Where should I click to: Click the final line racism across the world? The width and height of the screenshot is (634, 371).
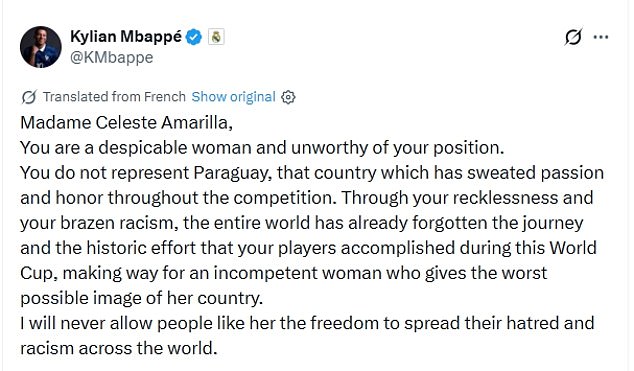pos(119,348)
